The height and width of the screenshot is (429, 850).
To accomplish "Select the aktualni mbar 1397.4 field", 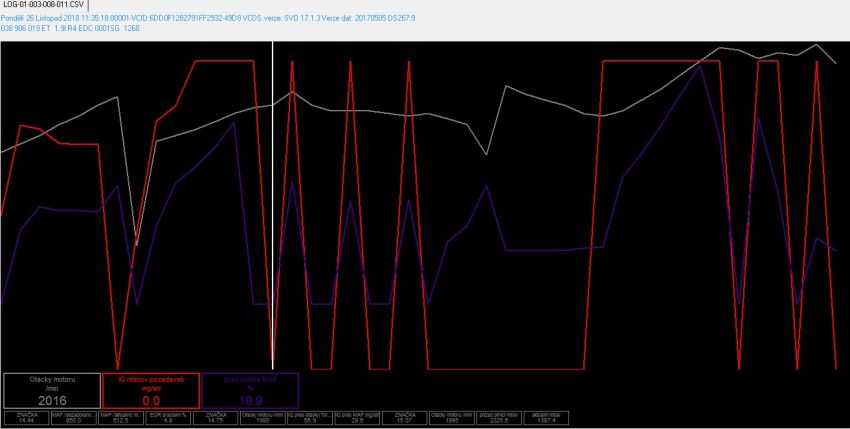I will click(x=544, y=418).
